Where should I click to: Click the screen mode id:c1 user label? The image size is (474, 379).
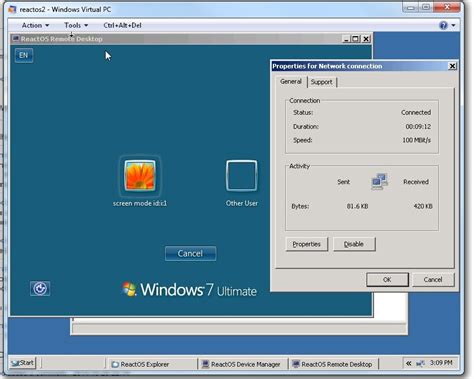[140, 203]
